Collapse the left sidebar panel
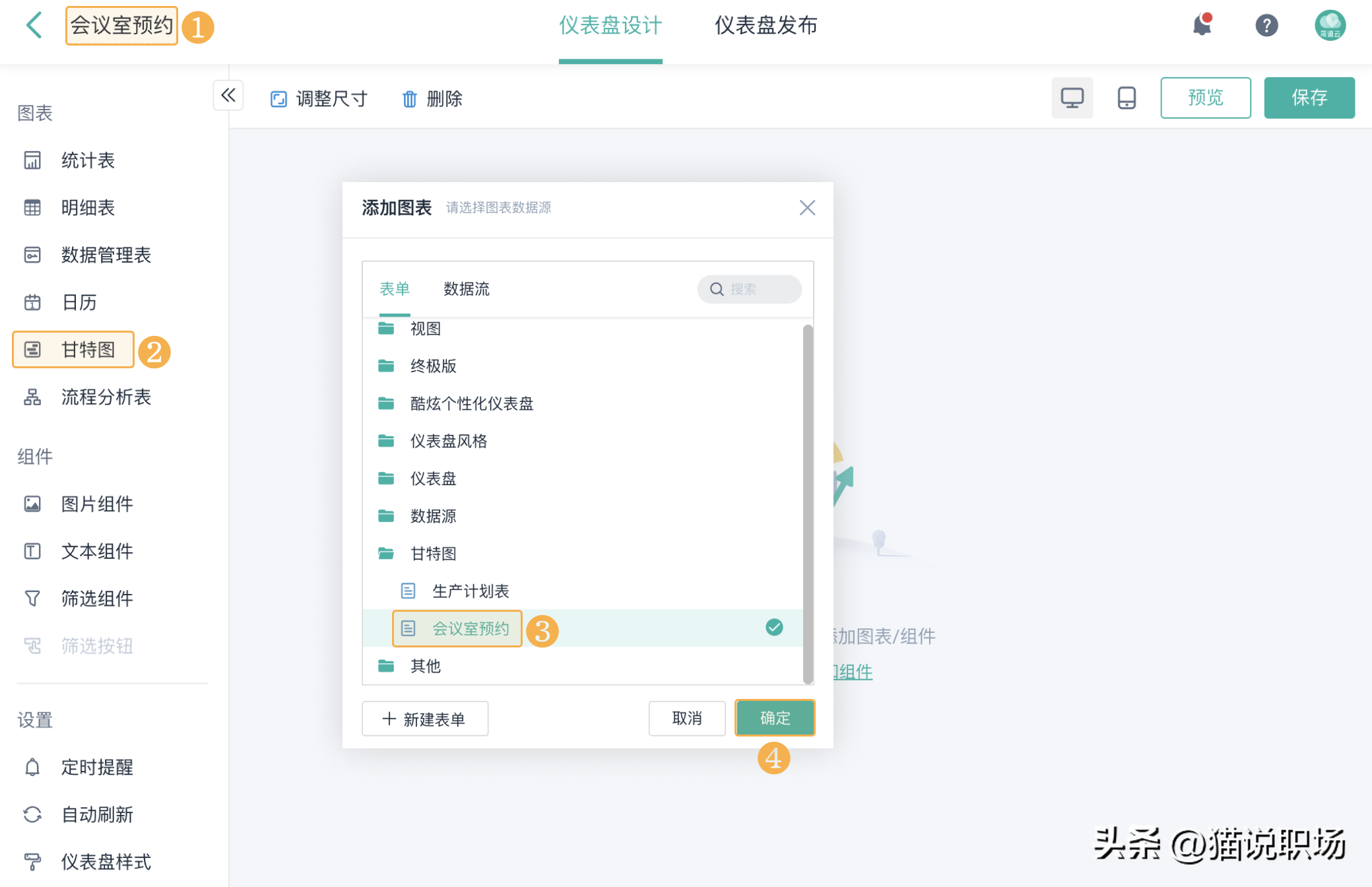 click(228, 96)
